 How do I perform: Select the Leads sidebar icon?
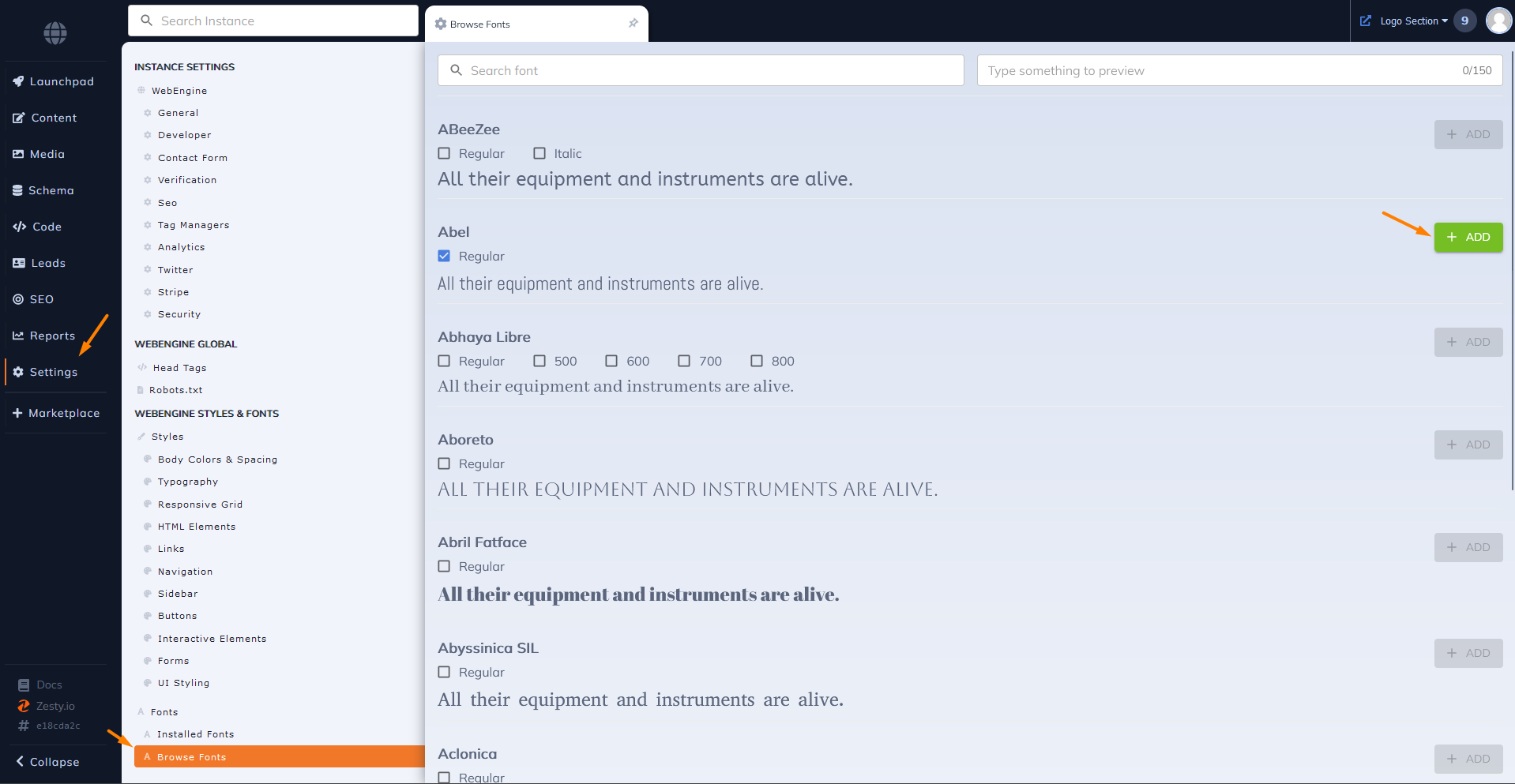coord(19,263)
